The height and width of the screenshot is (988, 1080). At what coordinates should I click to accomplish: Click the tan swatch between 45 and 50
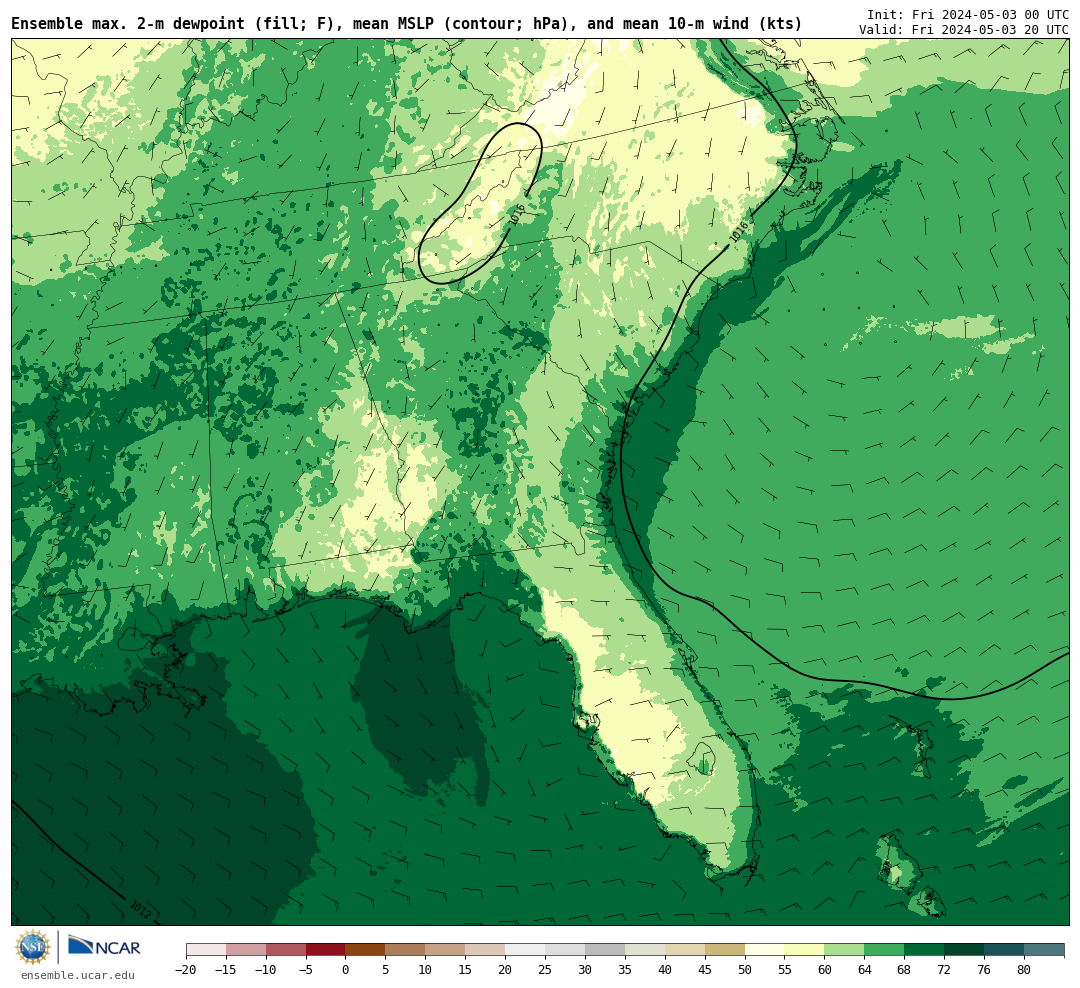(725, 950)
